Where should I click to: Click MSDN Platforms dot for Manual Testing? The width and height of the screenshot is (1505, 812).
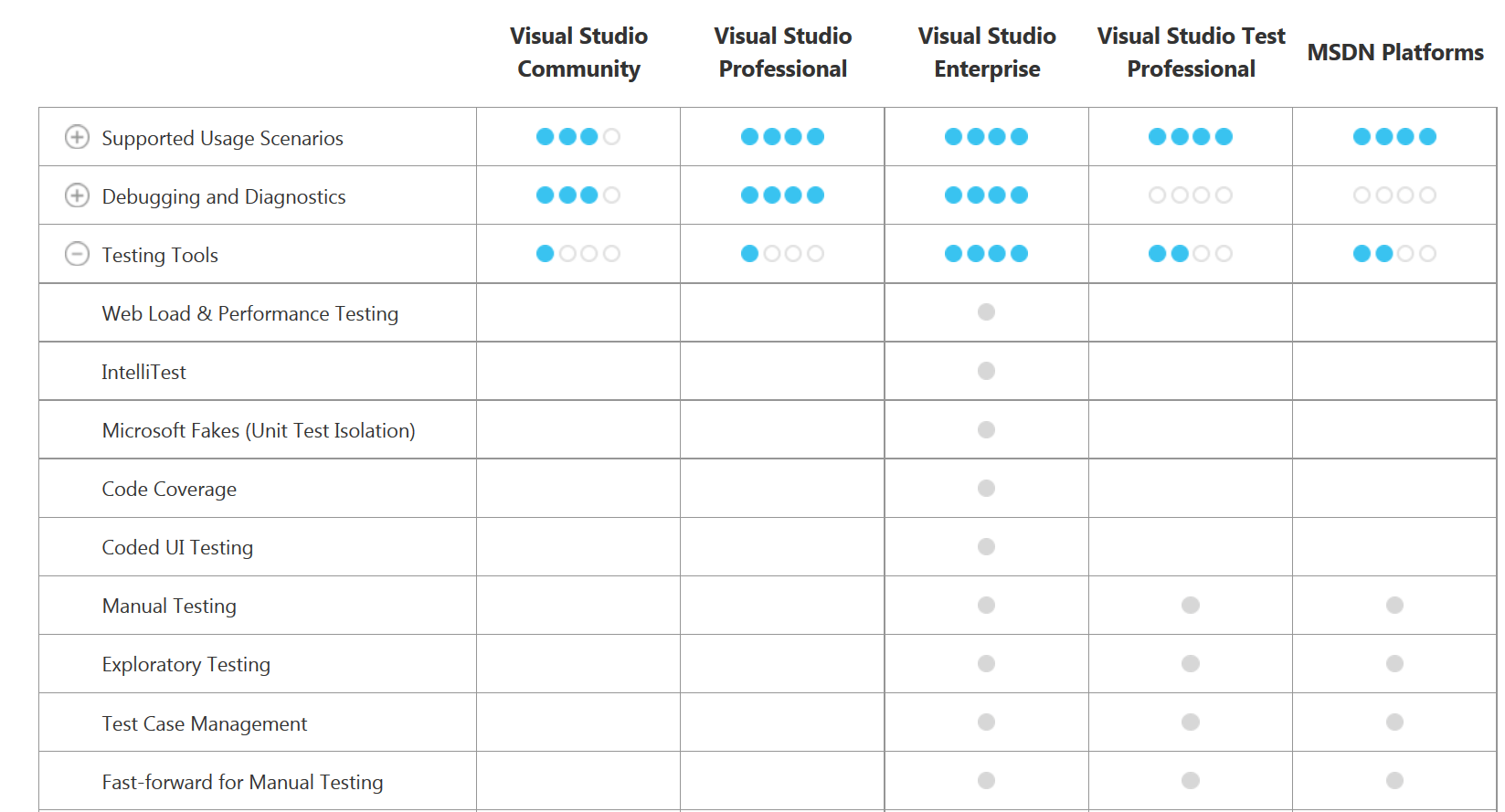pos(1394,605)
